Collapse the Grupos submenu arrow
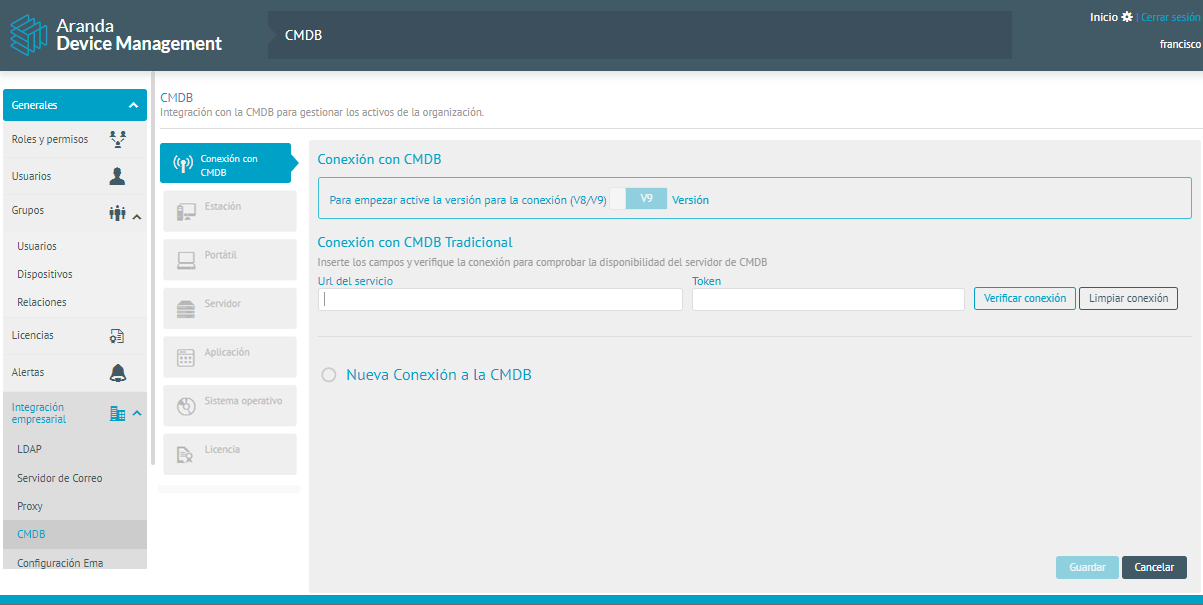The width and height of the screenshot is (1203, 605). pyautogui.click(x=137, y=216)
